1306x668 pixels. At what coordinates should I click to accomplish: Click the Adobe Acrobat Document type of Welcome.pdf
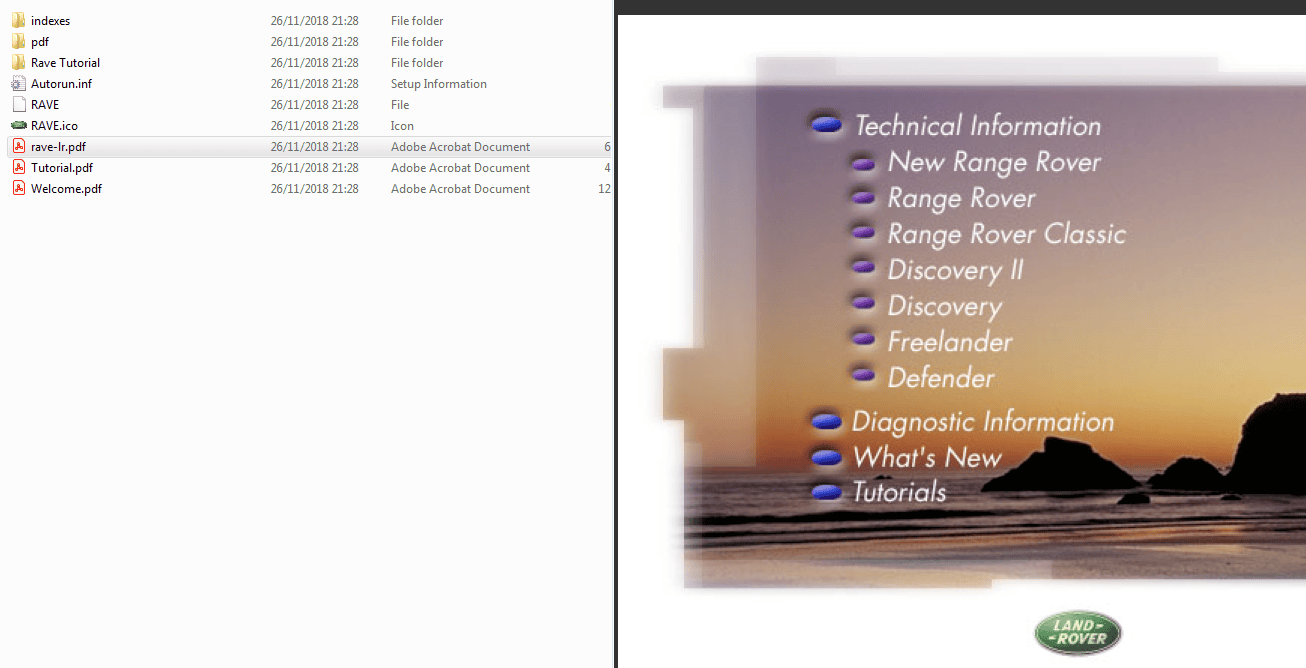(x=461, y=189)
